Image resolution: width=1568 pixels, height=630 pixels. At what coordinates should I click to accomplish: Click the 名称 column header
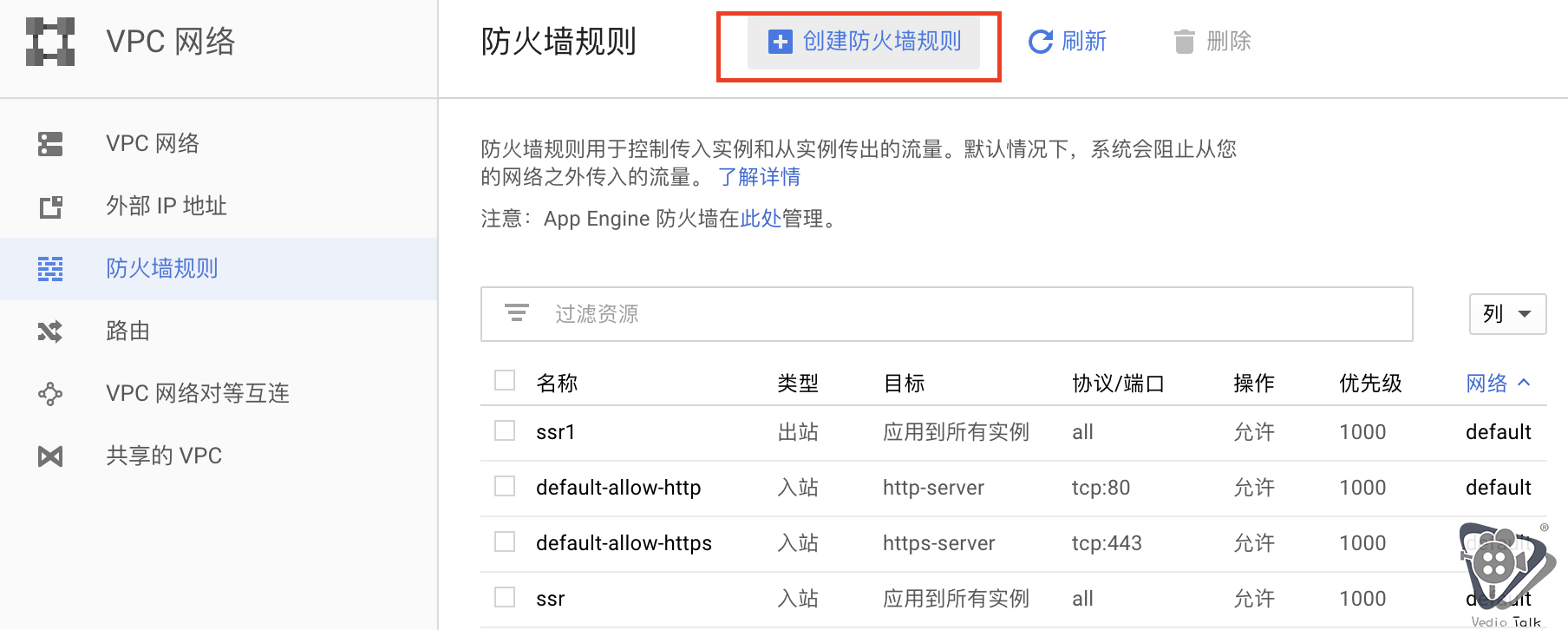coord(557,383)
